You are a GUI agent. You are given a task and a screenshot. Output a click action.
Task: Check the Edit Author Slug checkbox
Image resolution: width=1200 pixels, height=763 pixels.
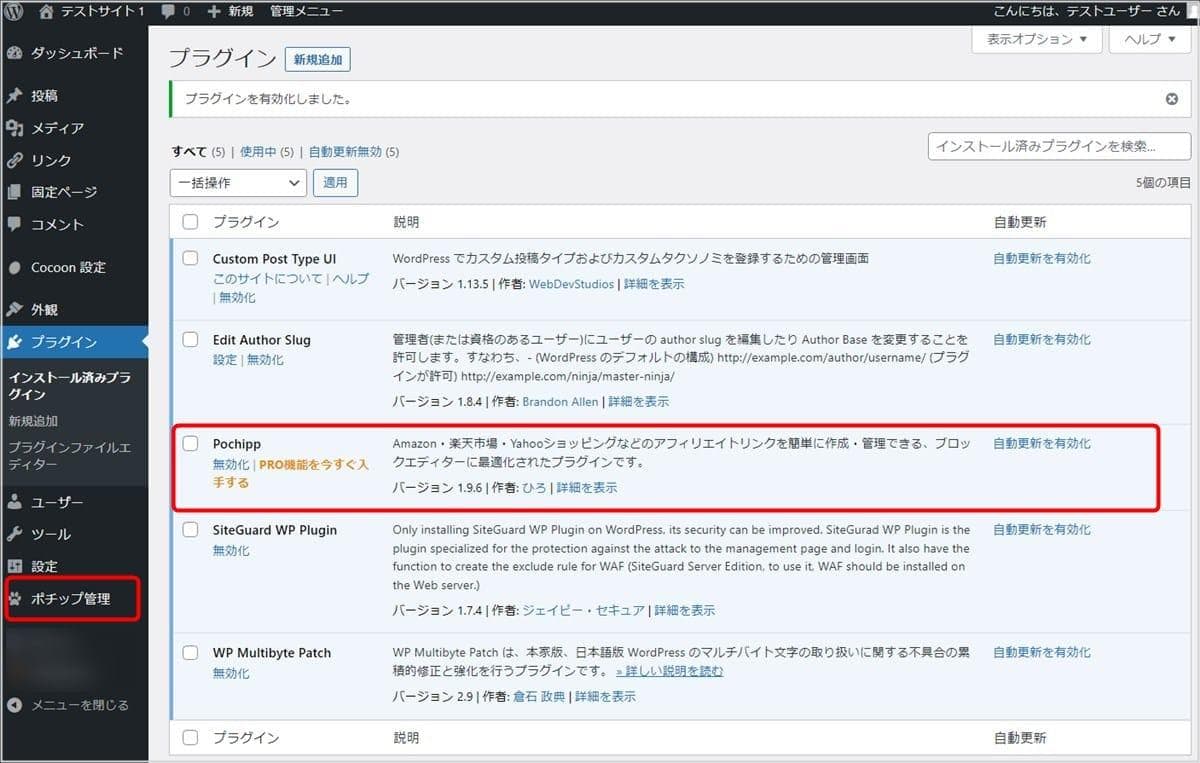pos(190,340)
